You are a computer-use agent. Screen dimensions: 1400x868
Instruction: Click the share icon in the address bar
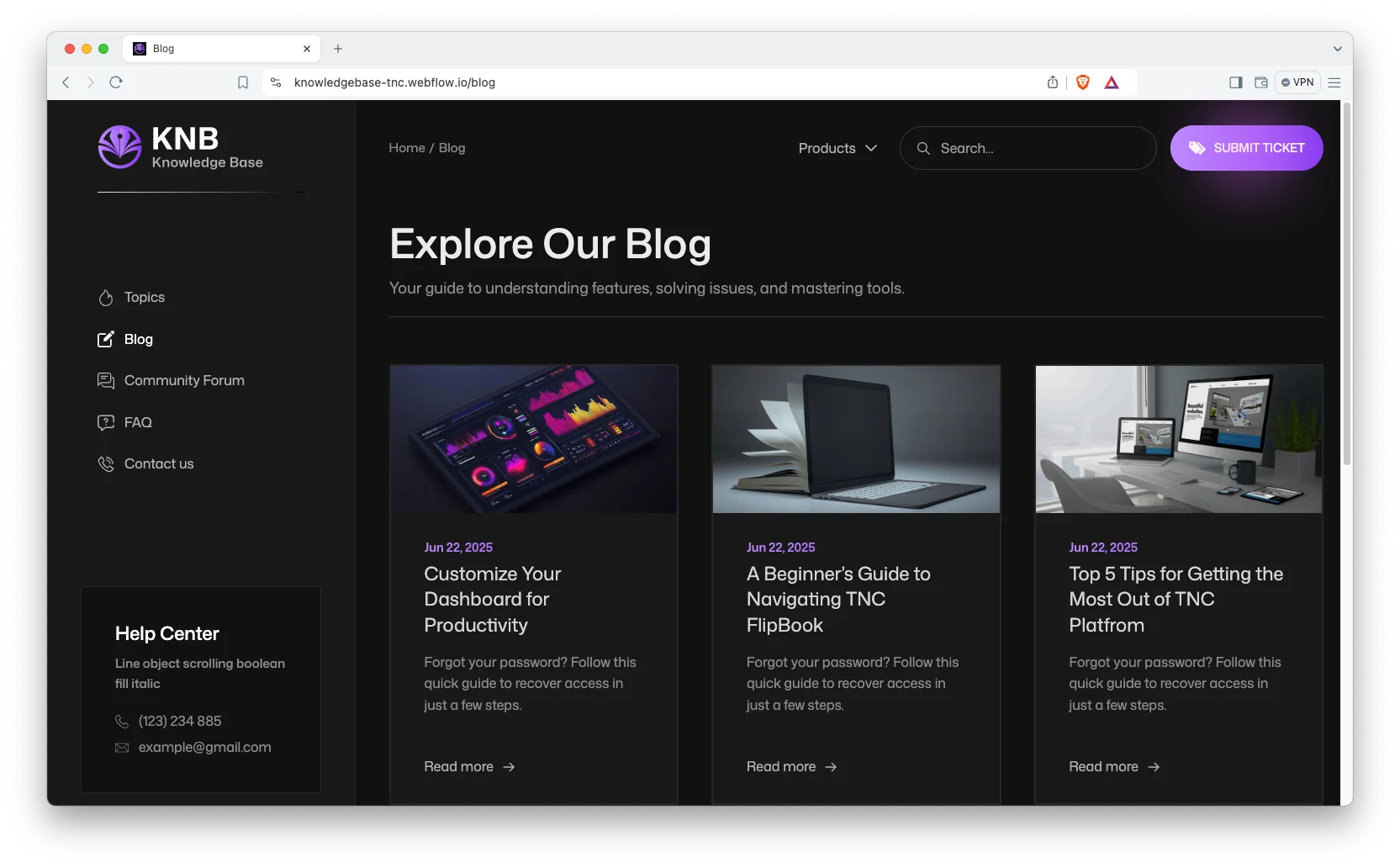(1052, 82)
